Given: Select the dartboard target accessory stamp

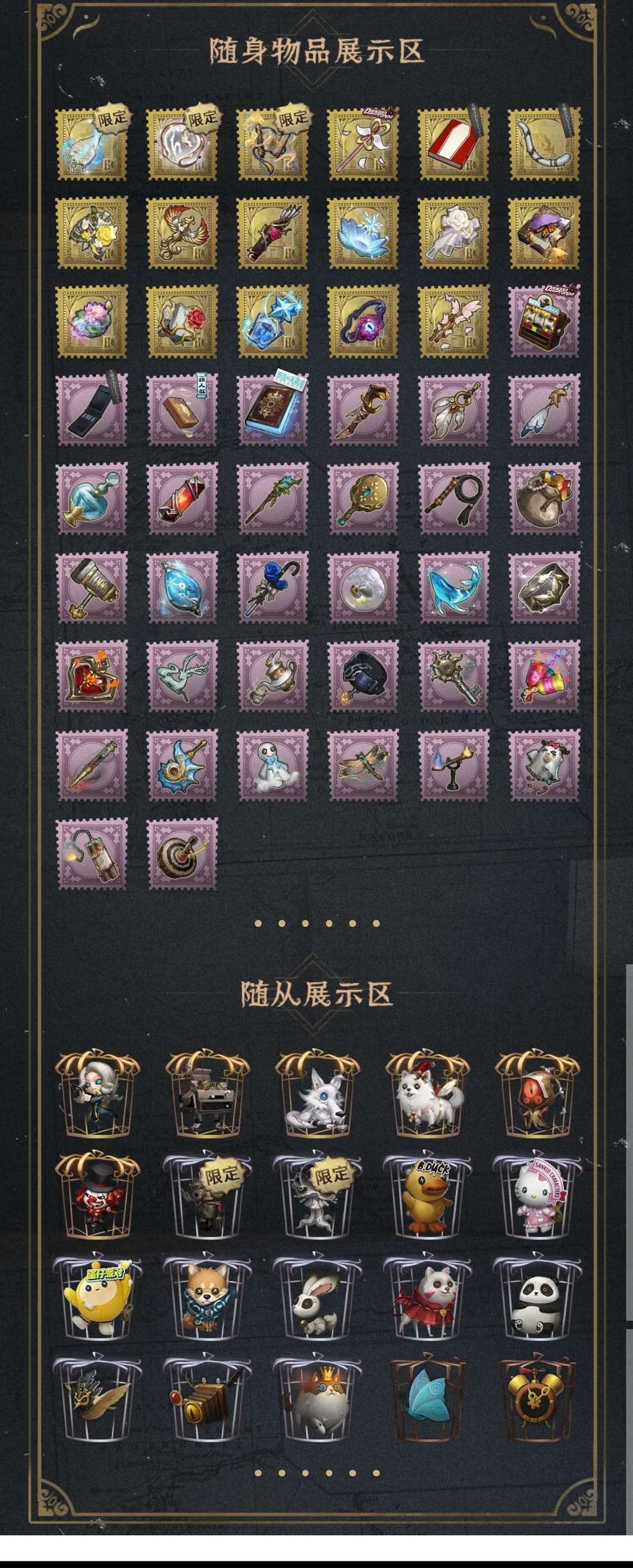Looking at the screenshot, I should 182,854.
